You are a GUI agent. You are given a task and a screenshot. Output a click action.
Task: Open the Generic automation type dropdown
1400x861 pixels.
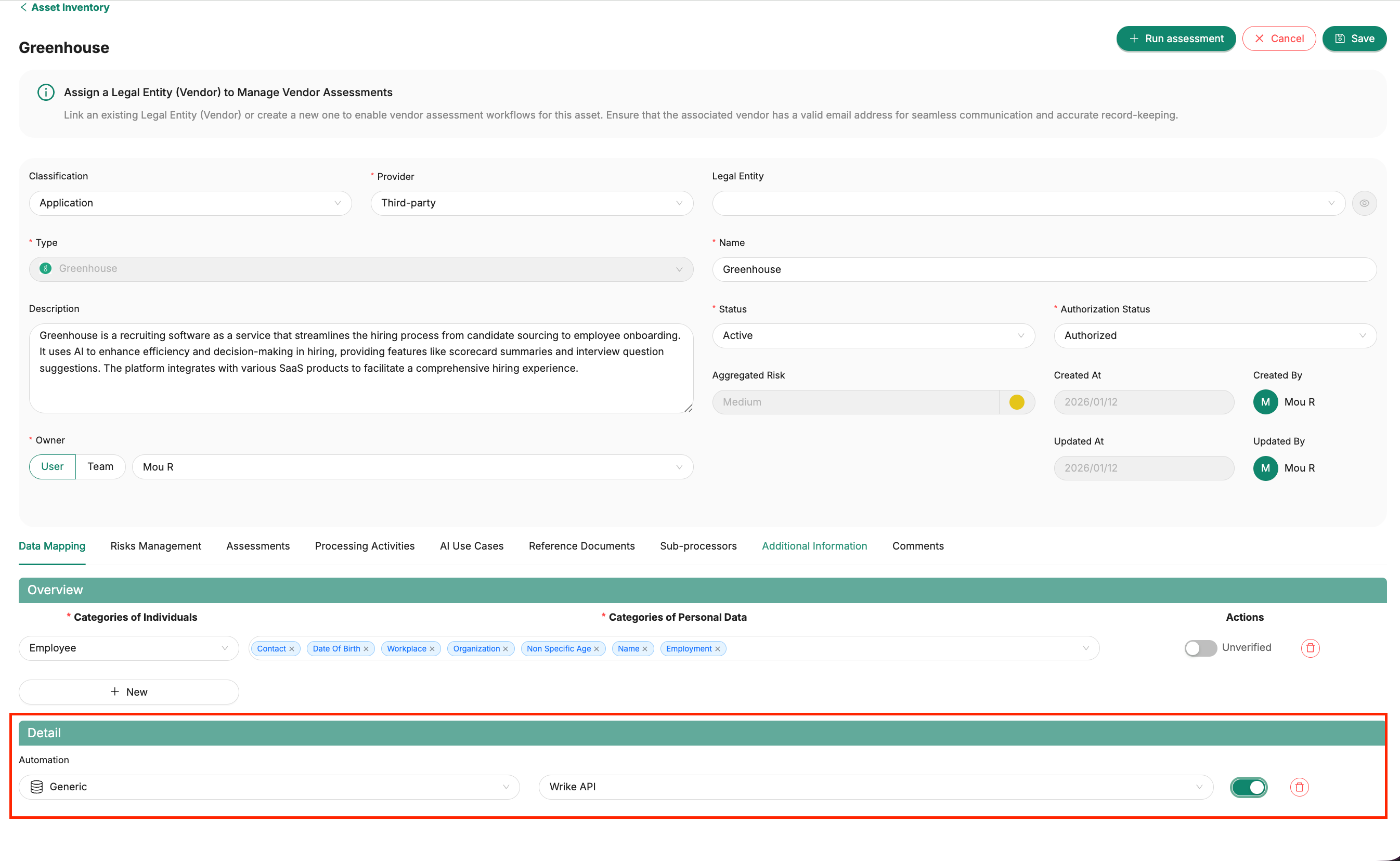269,787
